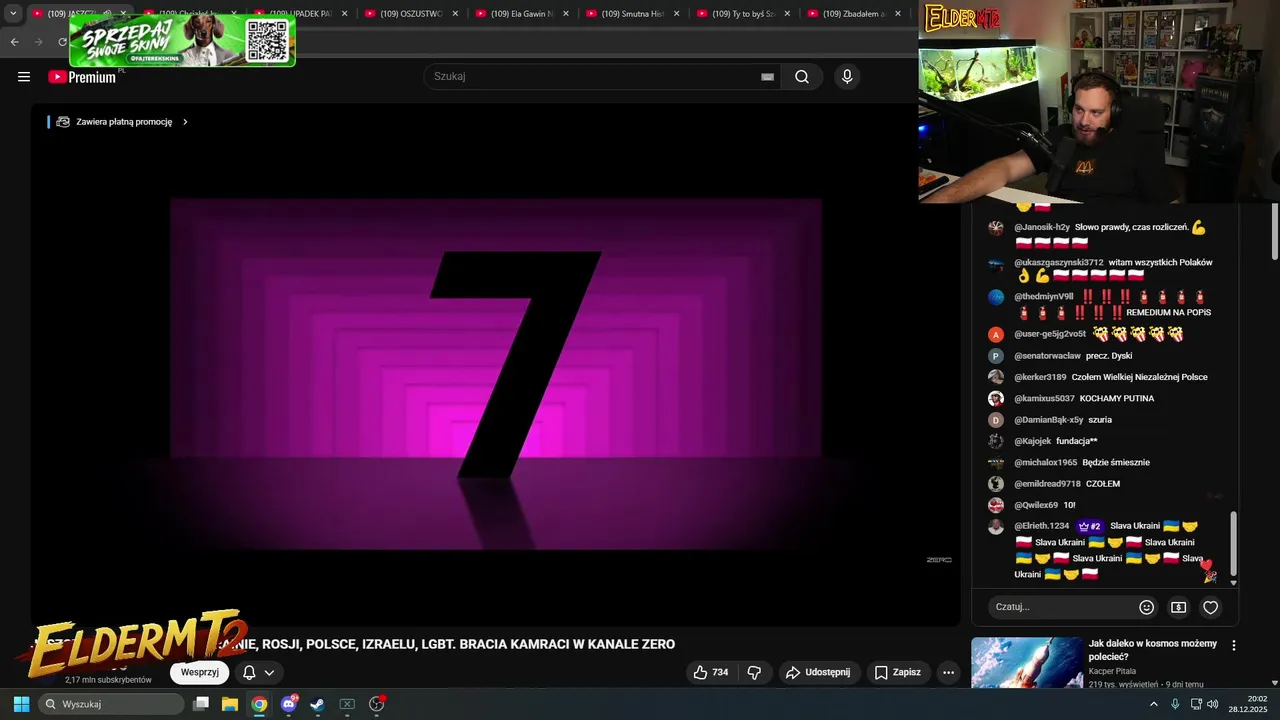The width and height of the screenshot is (1280, 720).
Task: Click the member badge #2 next to @Elrieth.1234
Action: (1089, 526)
